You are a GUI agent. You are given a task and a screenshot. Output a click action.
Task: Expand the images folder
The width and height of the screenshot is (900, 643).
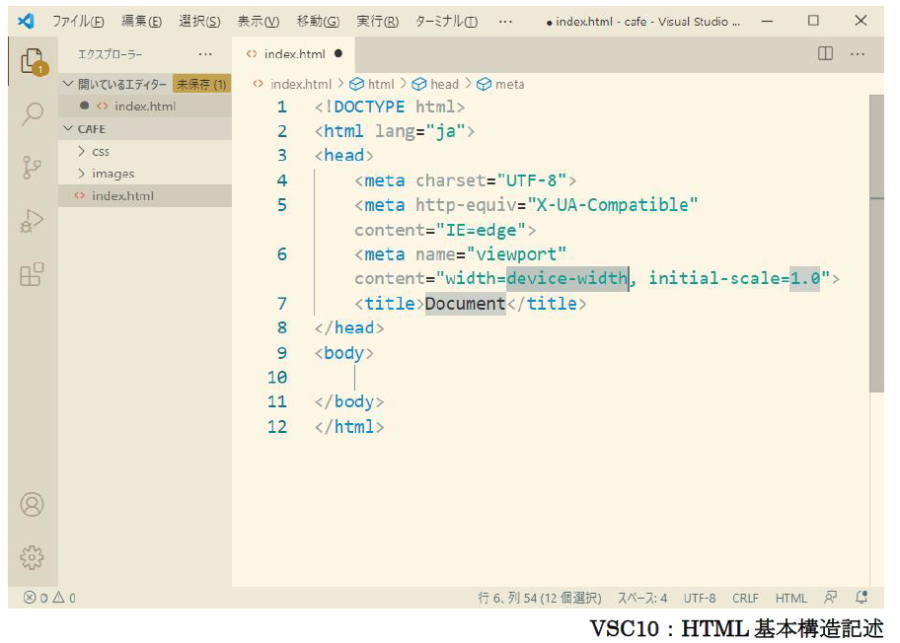81,173
